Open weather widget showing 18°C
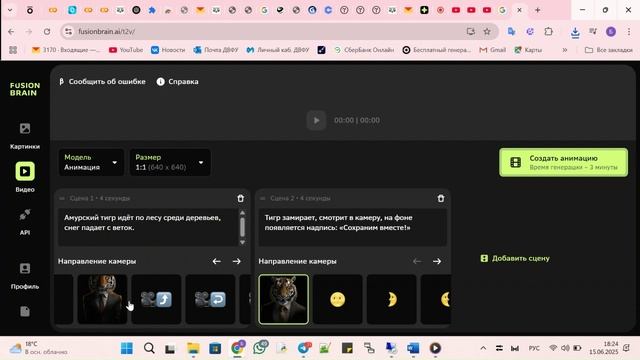This screenshot has width=640, height=360. [38, 348]
